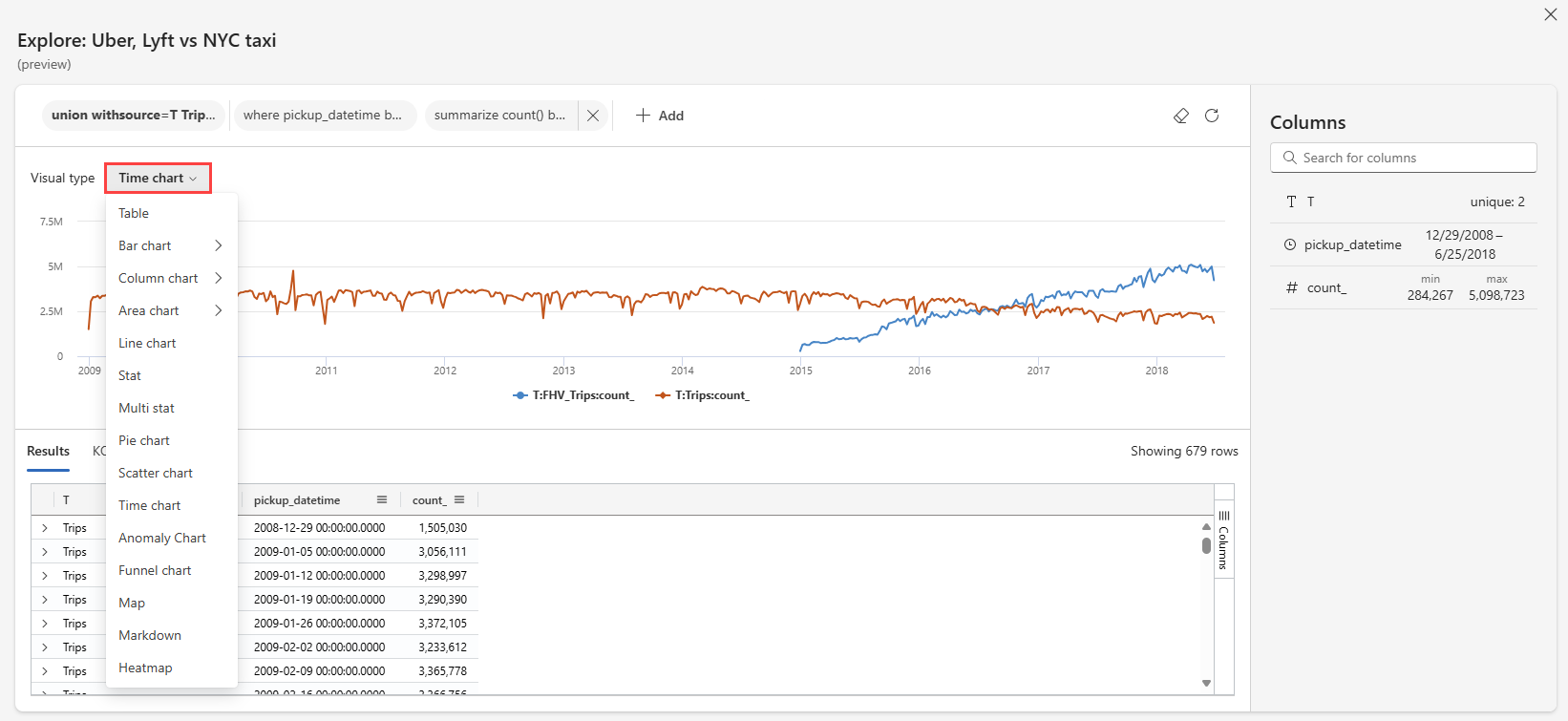Open count_ column menu icon

(x=459, y=499)
